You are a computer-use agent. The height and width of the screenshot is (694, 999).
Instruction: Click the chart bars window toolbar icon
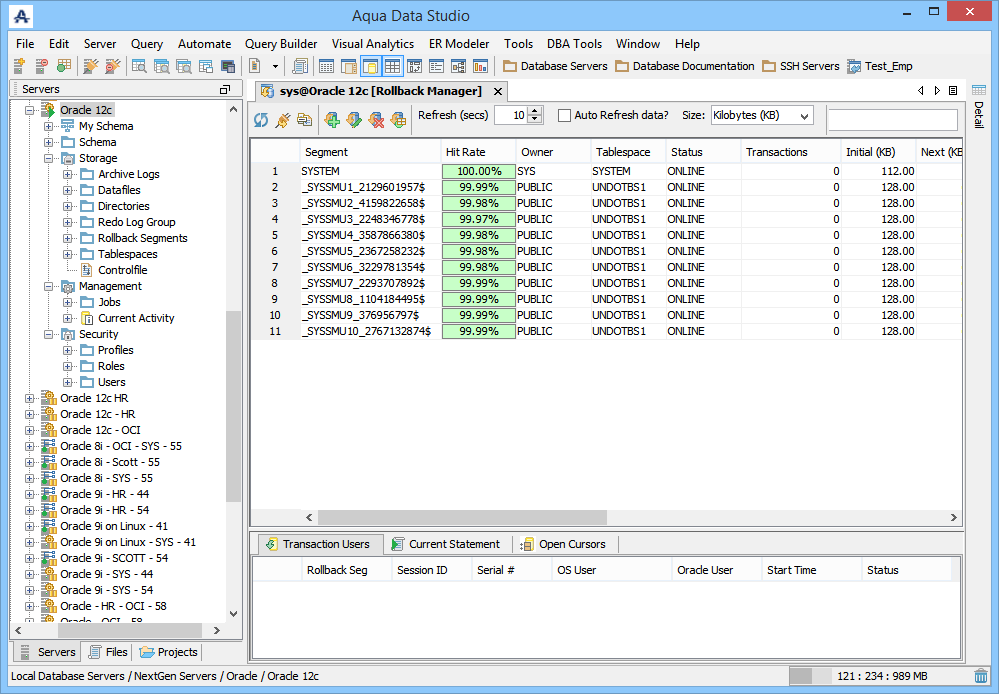[x=480, y=66]
